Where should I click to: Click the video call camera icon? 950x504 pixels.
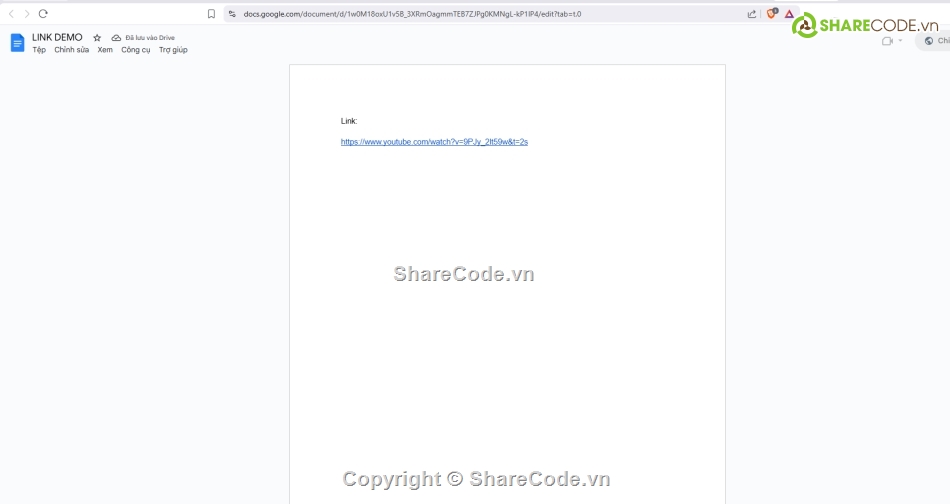pyautogui.click(x=887, y=41)
